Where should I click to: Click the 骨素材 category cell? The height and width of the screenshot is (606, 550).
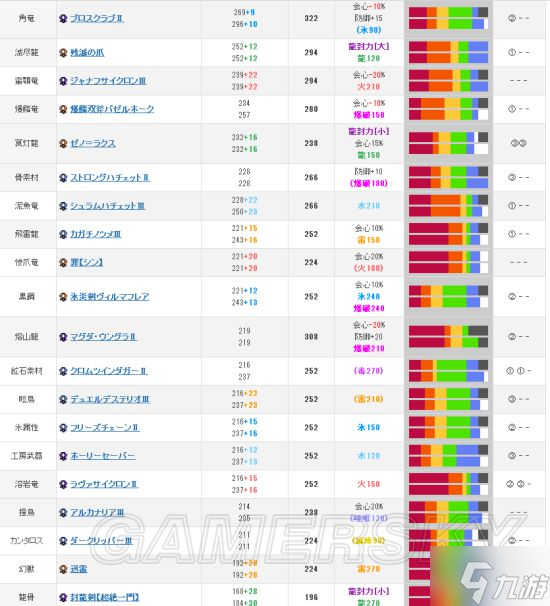[27, 177]
